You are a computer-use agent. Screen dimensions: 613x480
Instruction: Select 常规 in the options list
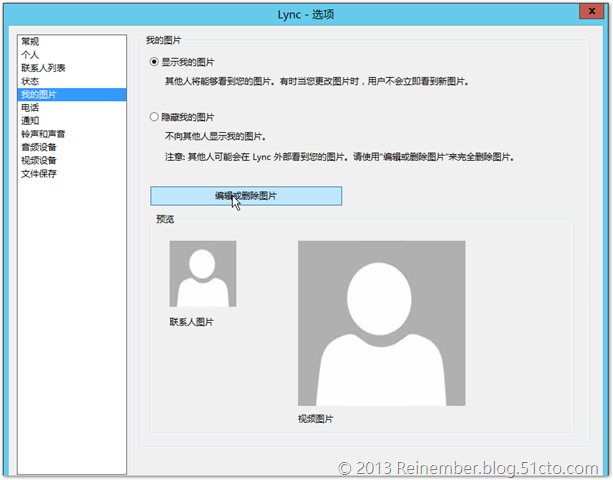[x=30, y=41]
